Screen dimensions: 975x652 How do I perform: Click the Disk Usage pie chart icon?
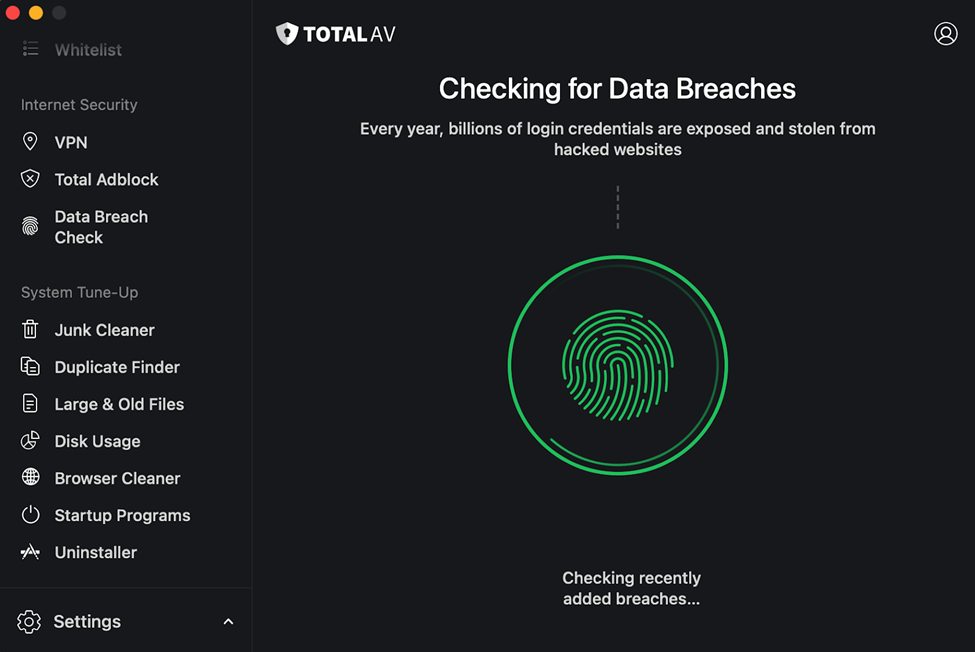tap(30, 441)
